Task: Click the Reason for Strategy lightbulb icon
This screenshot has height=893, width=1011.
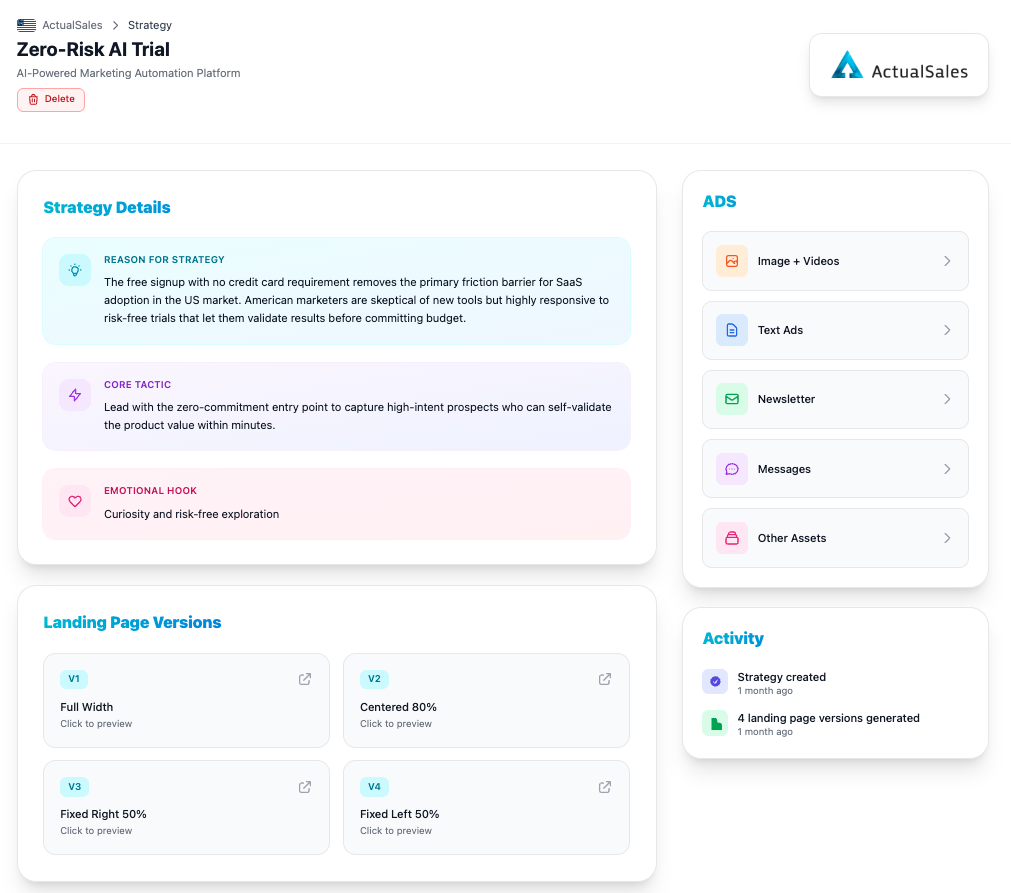Action: click(x=75, y=270)
